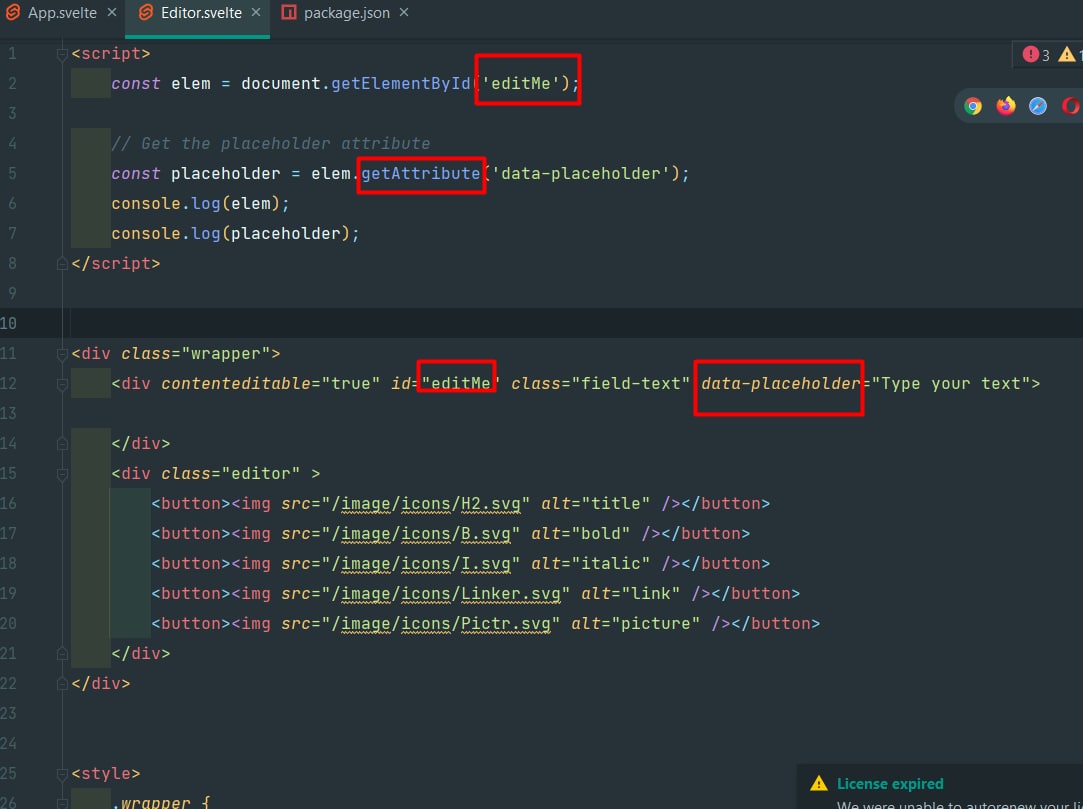Image resolution: width=1083 pixels, height=809 pixels.
Task: Open preview in Chrome browser
Action: click(973, 106)
